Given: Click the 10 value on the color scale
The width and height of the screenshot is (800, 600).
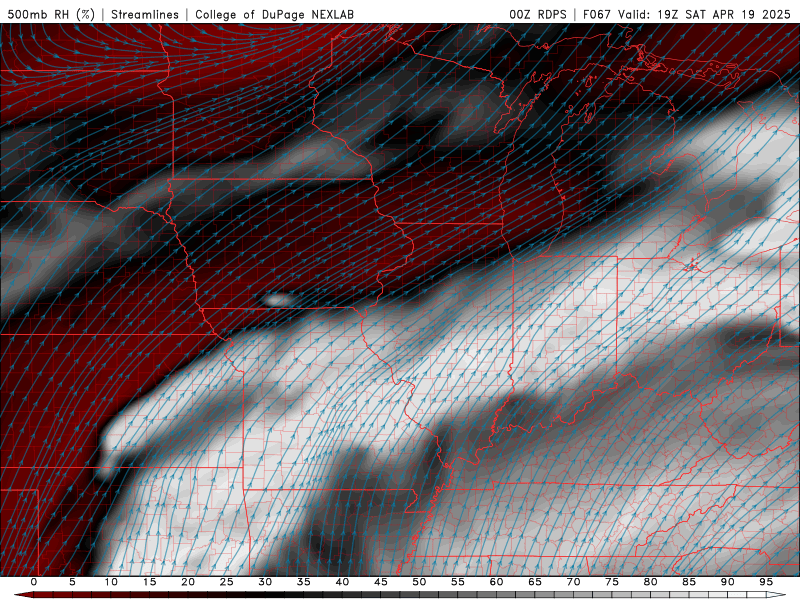Looking at the screenshot, I should coord(111,582).
